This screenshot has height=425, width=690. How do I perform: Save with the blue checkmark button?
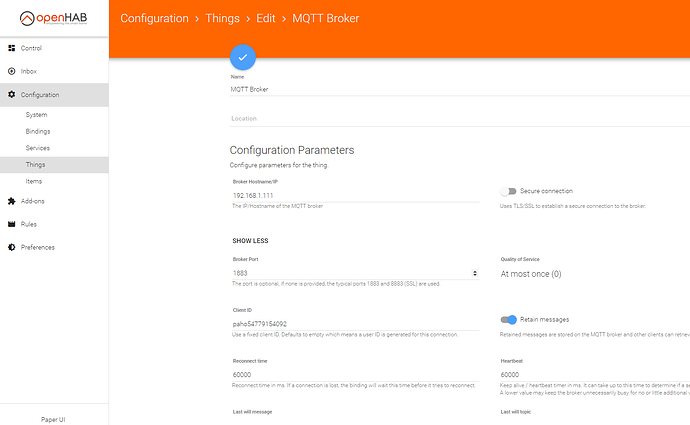tap(243, 58)
